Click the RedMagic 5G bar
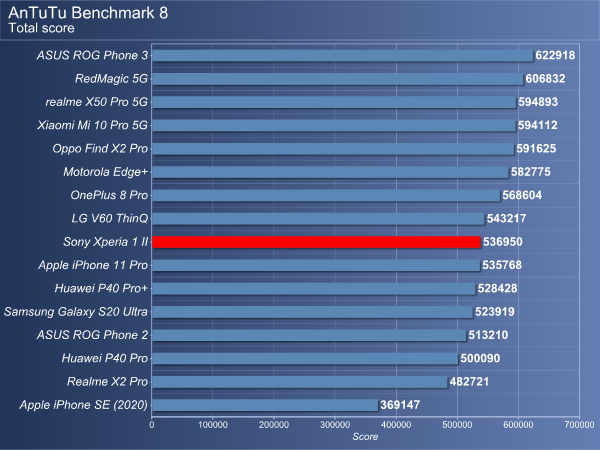The image size is (600, 450). (x=338, y=79)
